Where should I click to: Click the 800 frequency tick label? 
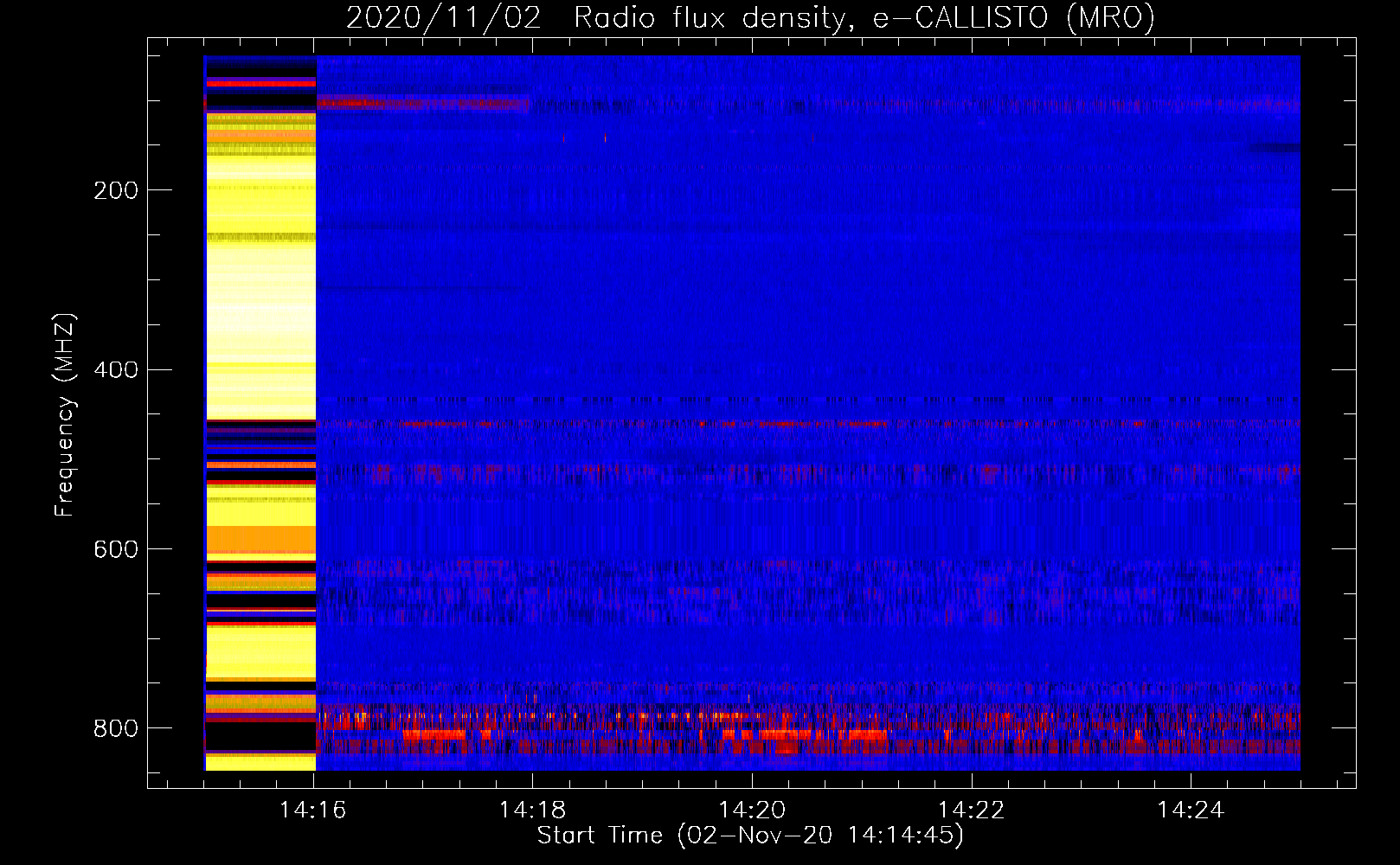coord(116,729)
